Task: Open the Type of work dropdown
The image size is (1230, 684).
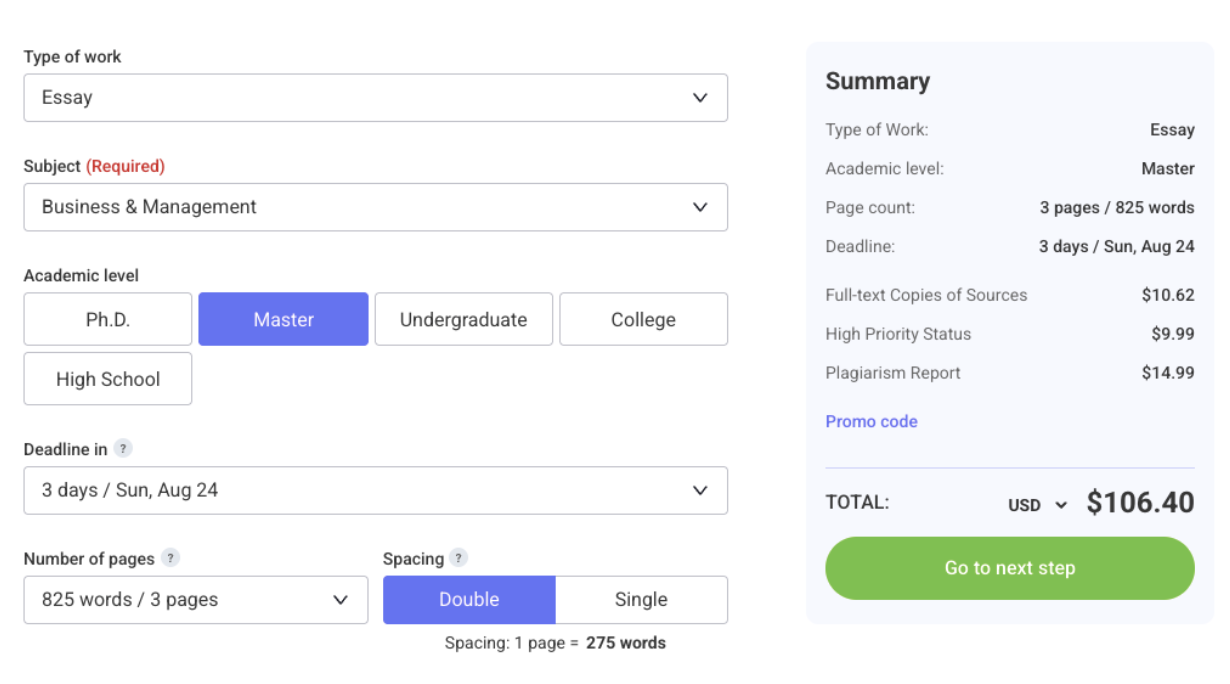Action: pos(375,98)
